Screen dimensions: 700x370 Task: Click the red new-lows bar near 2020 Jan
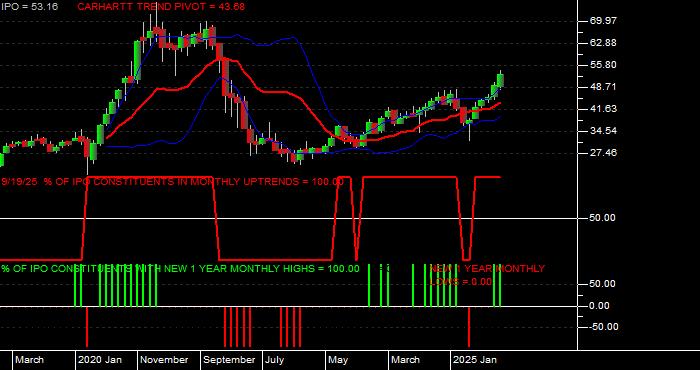[87, 327]
